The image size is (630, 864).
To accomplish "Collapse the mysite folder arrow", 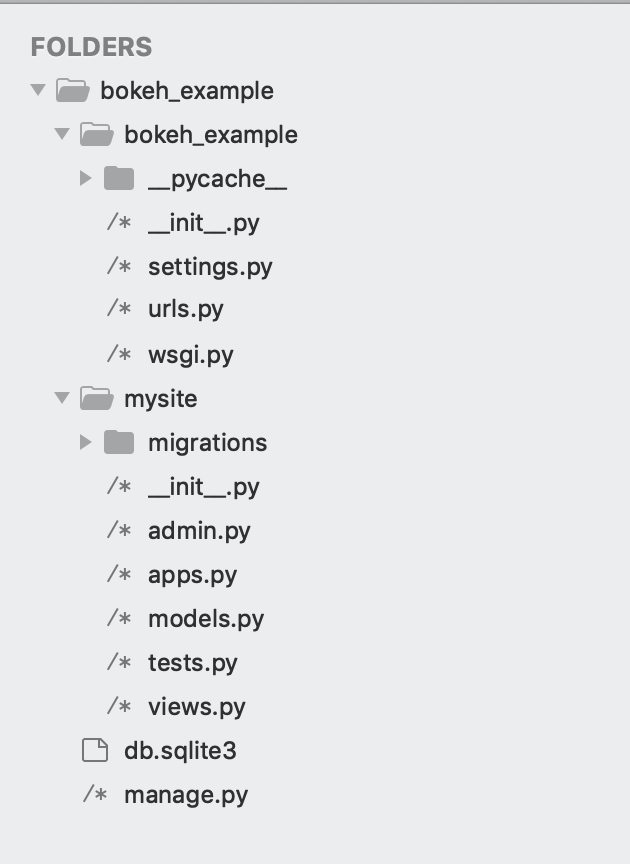I will pos(63,399).
